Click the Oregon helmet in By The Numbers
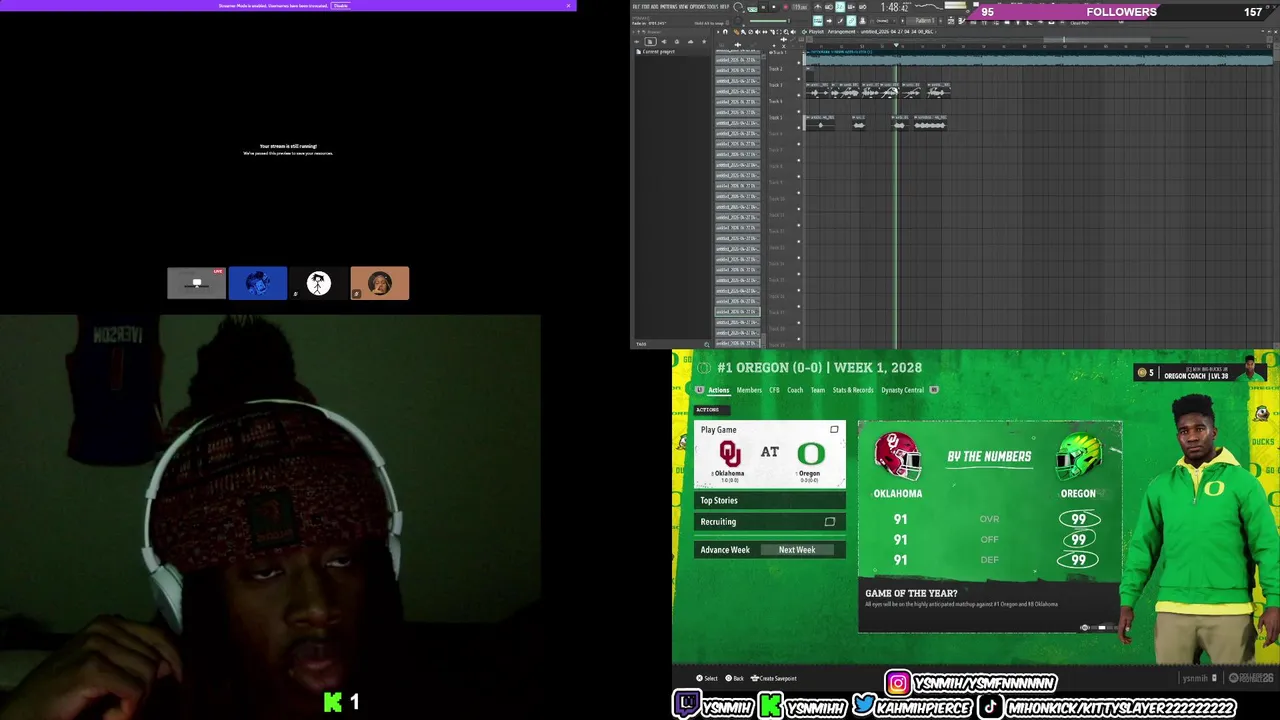The width and height of the screenshot is (1280, 720). 1079,456
